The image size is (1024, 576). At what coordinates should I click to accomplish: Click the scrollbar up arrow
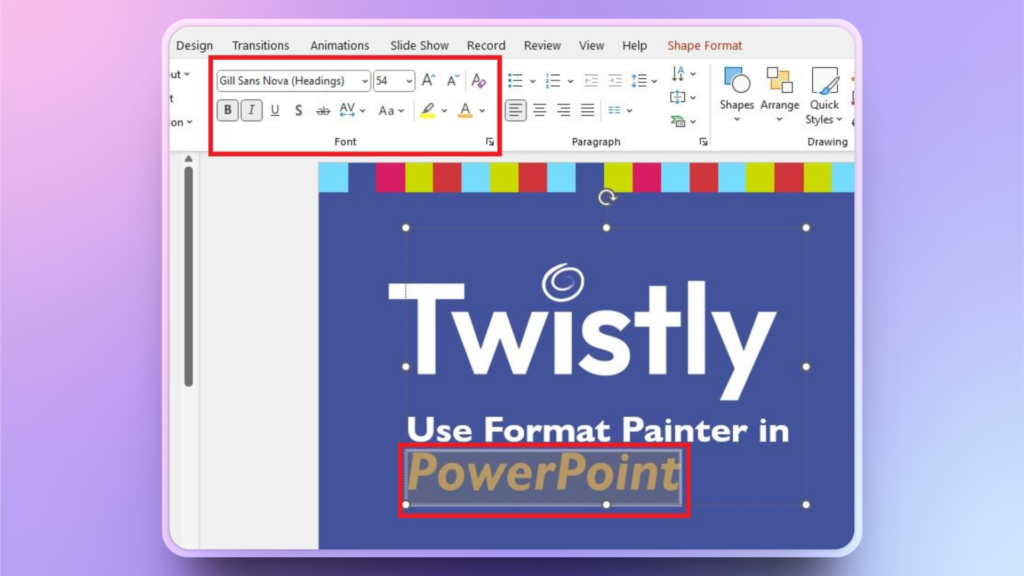click(x=188, y=159)
